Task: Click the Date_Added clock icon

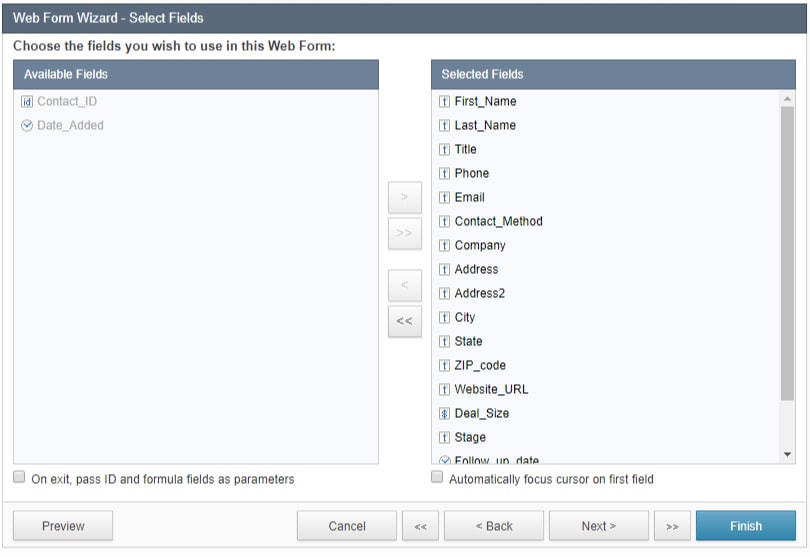Action: tap(27, 126)
